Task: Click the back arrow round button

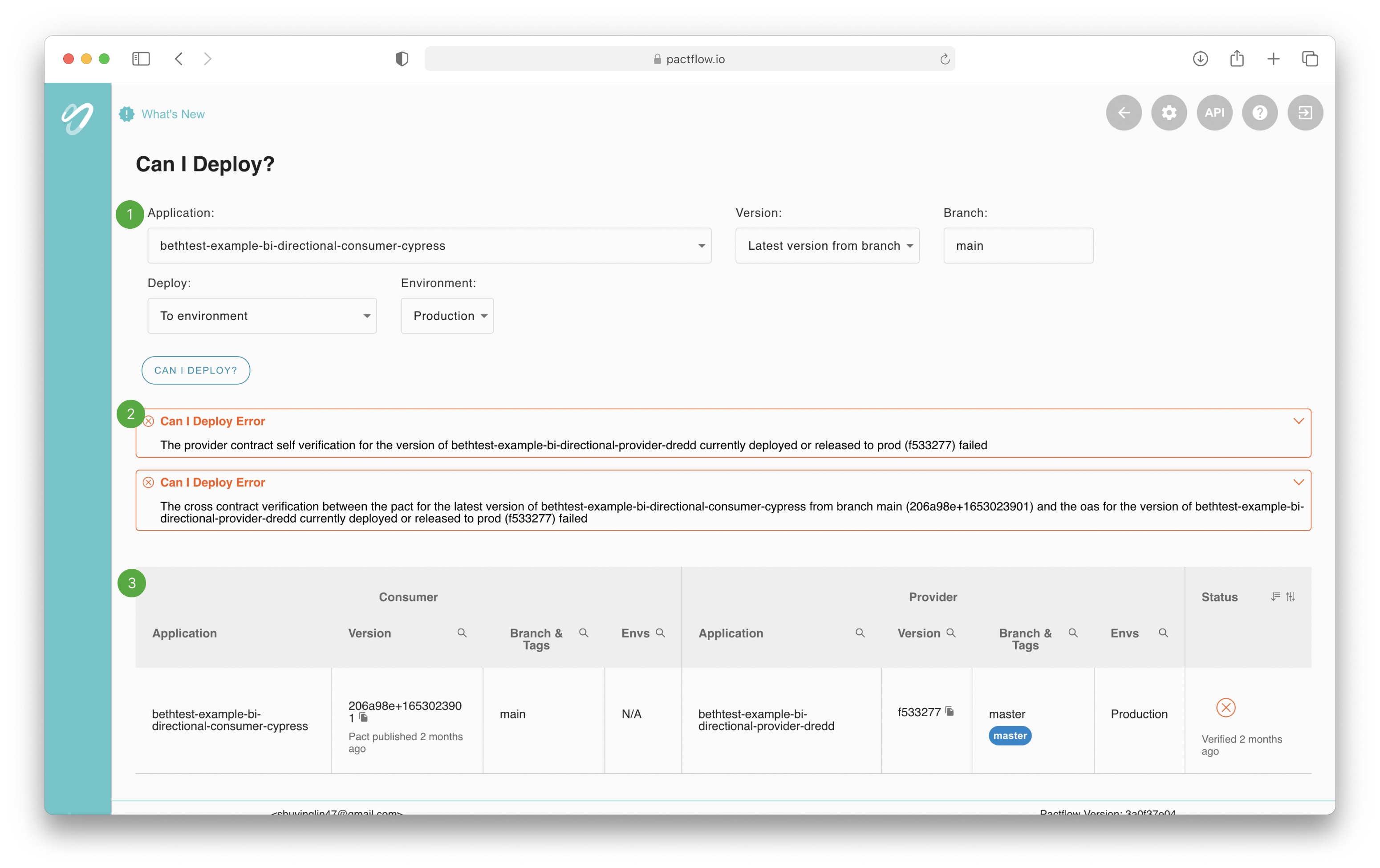Action: point(1123,113)
